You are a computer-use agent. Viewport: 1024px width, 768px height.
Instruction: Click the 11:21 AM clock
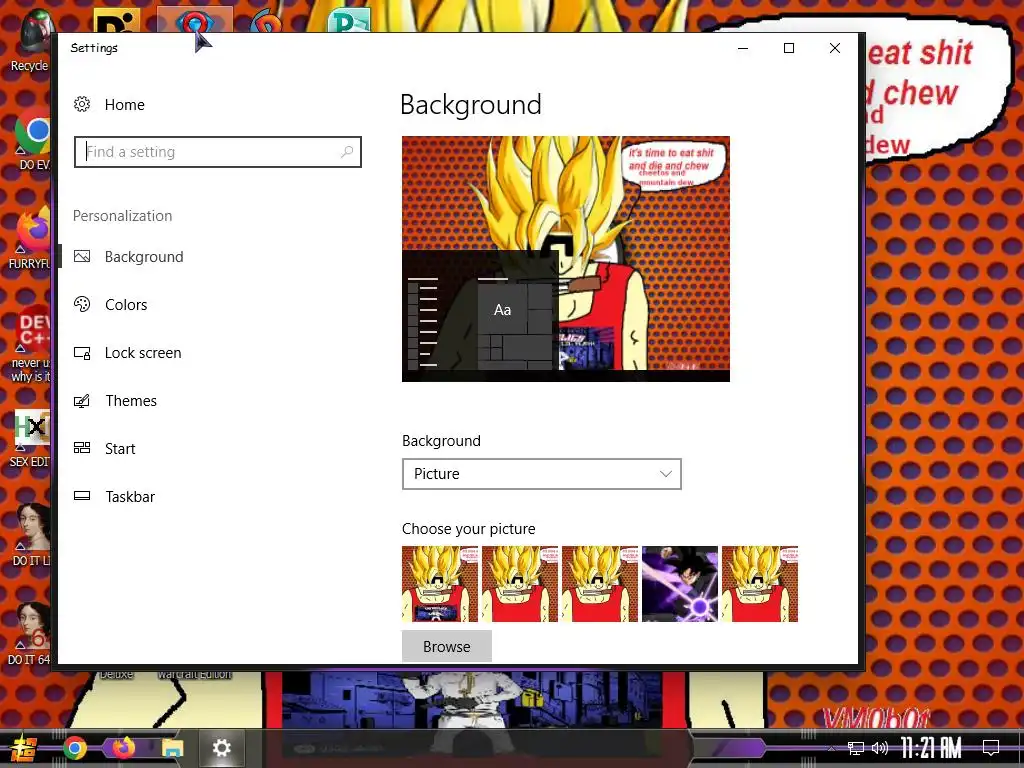click(931, 748)
